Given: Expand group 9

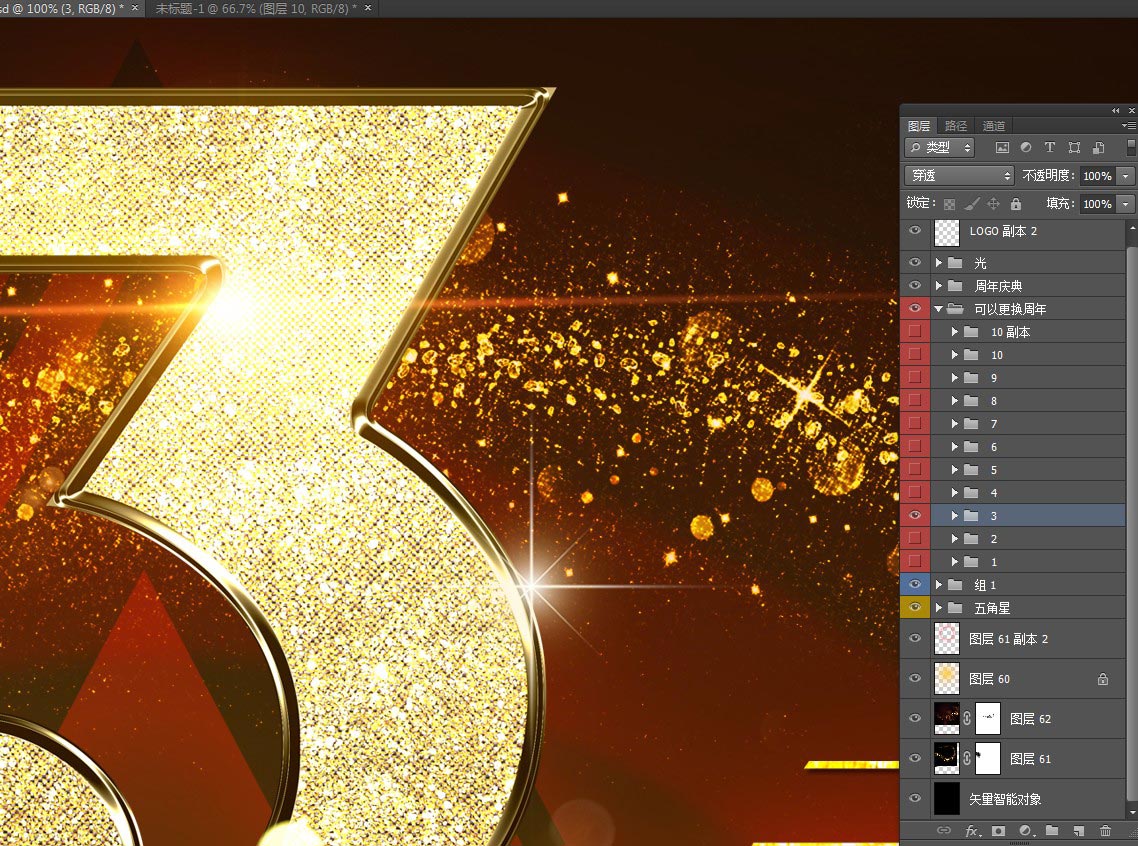Looking at the screenshot, I should click(955, 378).
